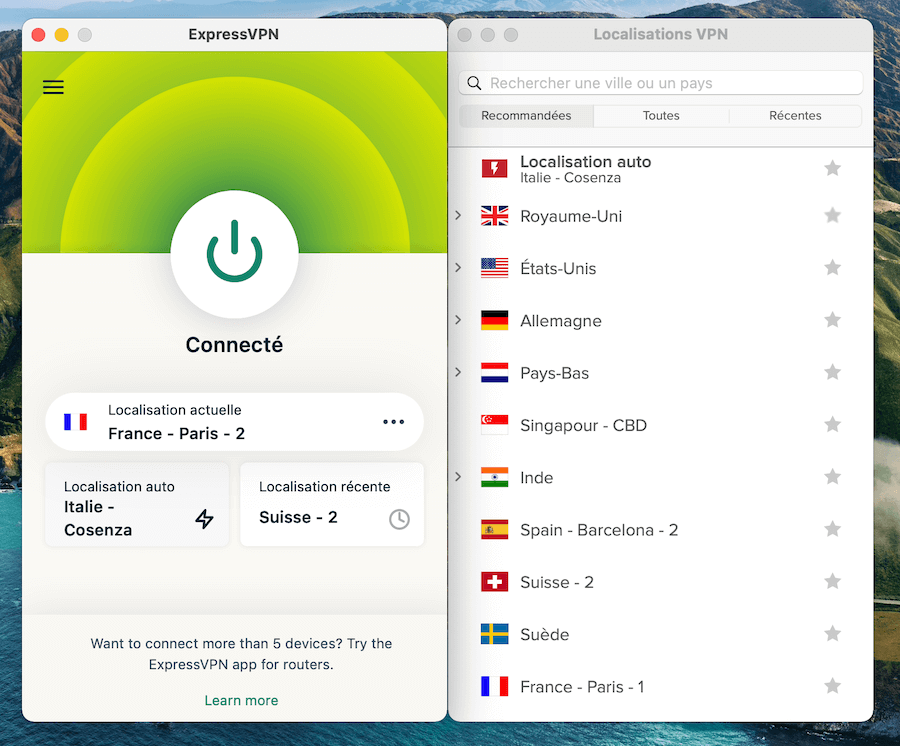Click the Learn more link
The width and height of the screenshot is (900, 746).
pyautogui.click(x=241, y=700)
